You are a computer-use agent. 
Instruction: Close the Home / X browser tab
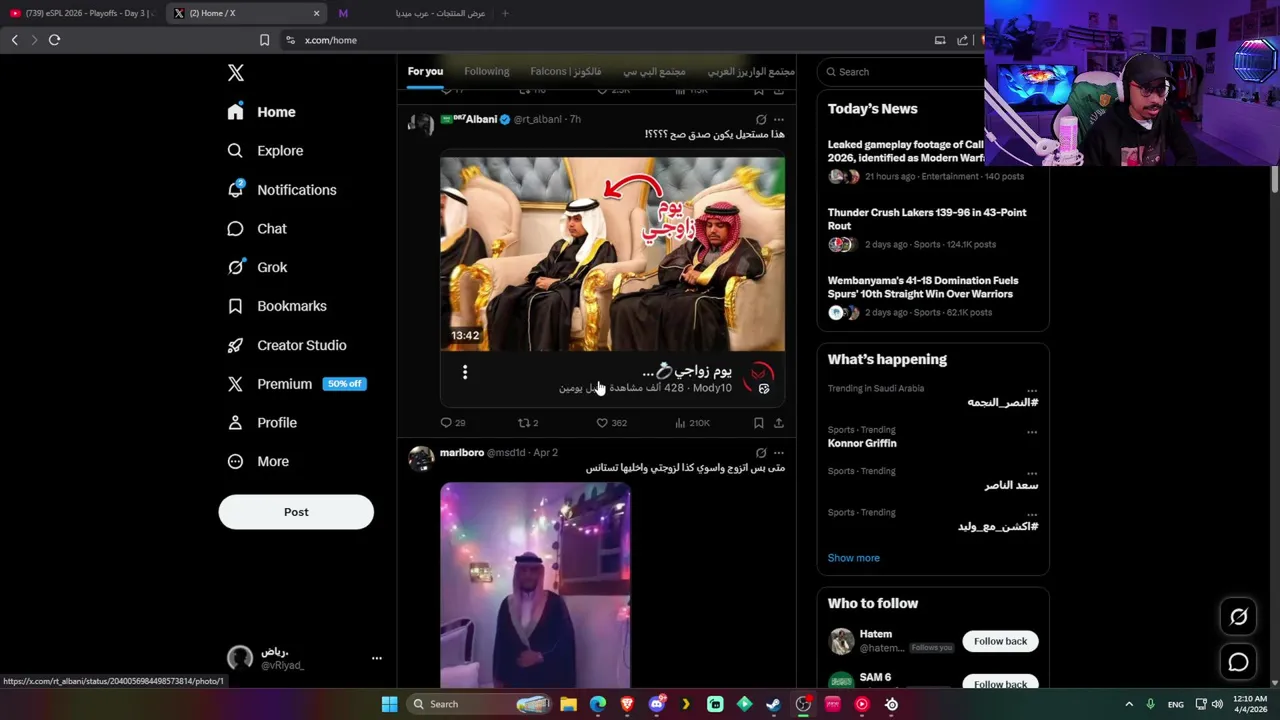pos(317,13)
